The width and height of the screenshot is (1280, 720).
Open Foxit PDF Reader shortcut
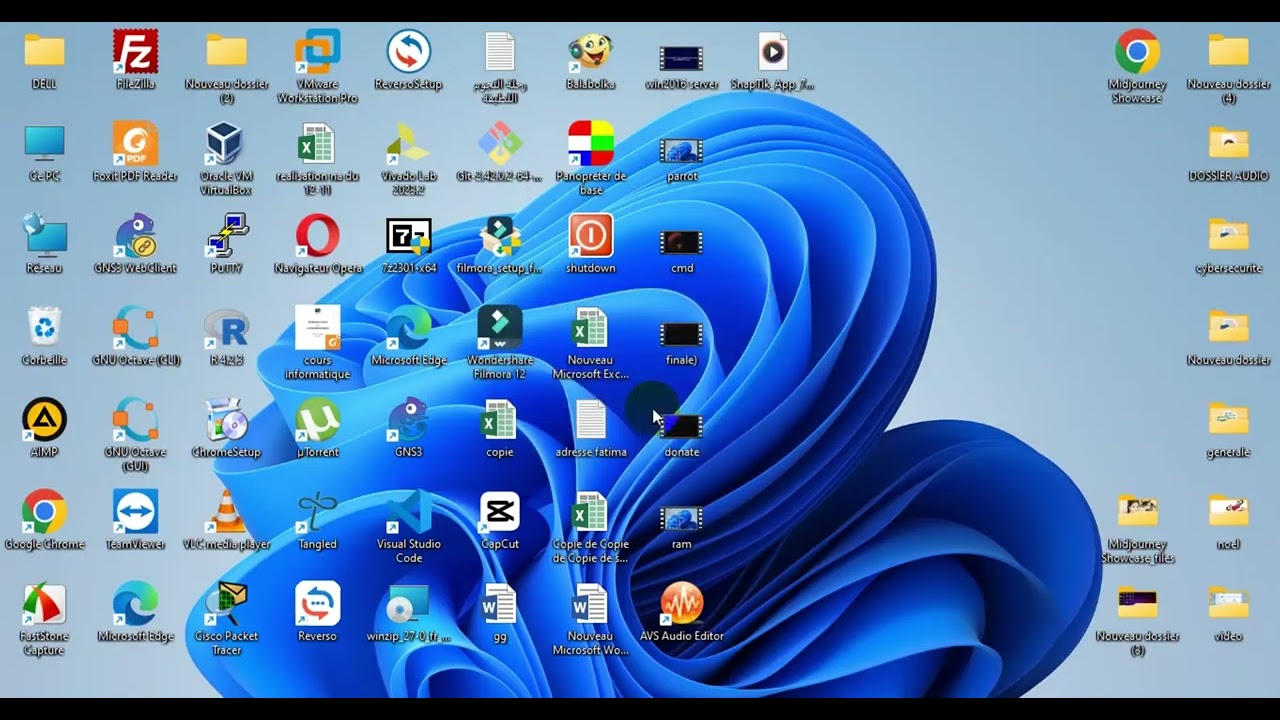(x=135, y=144)
